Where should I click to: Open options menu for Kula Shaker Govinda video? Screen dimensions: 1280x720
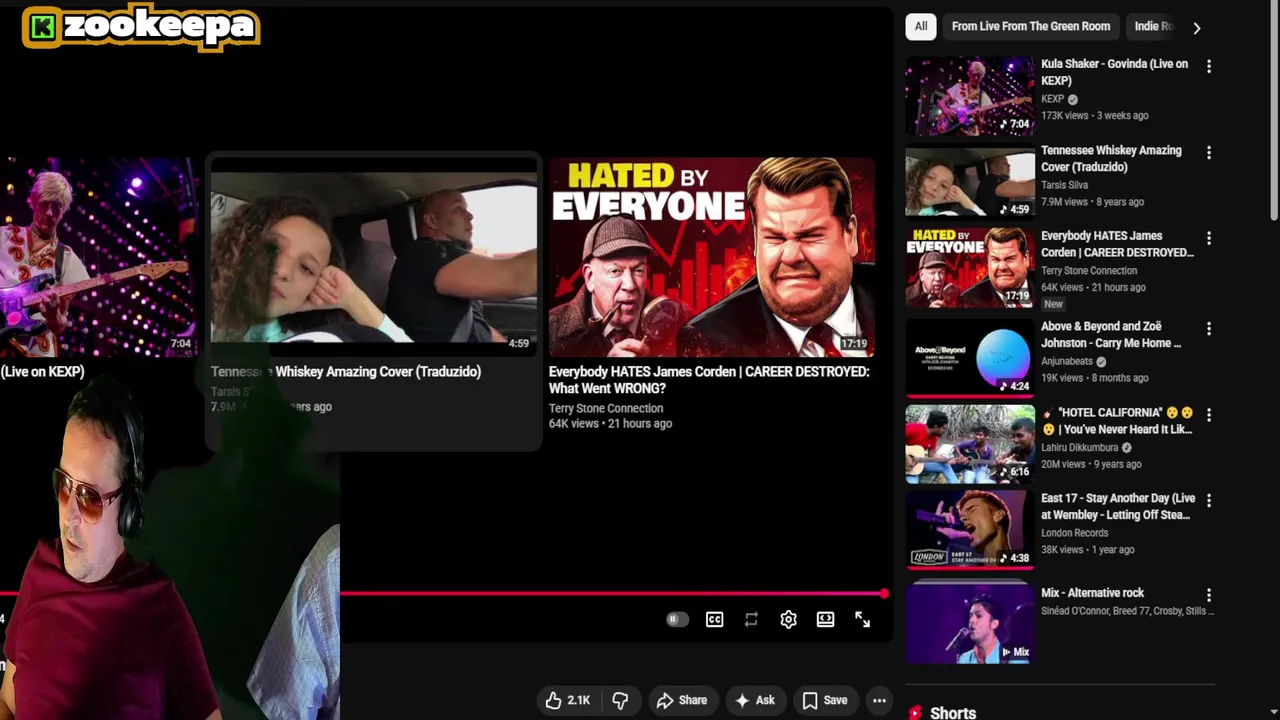[1209, 67]
